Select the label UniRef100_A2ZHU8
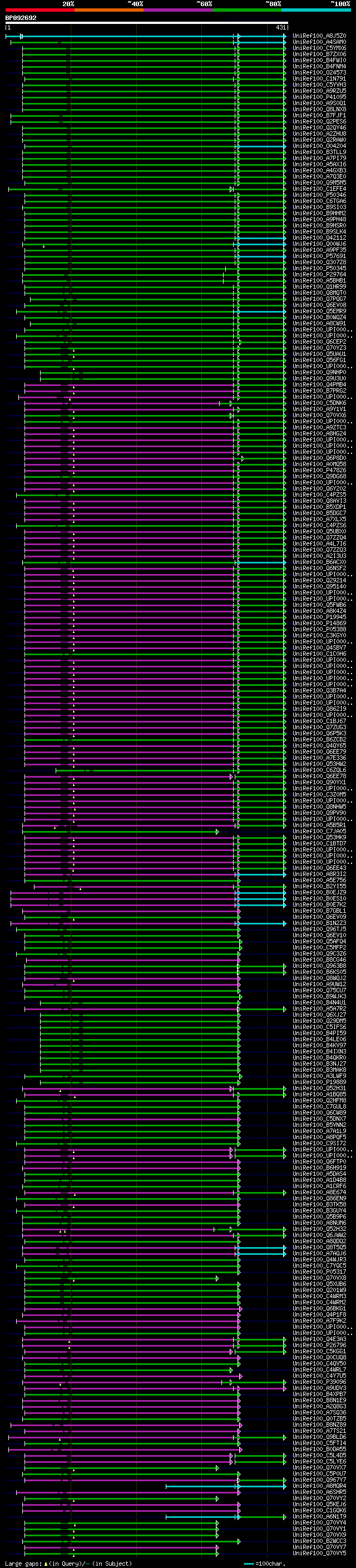The image size is (356, 1568). (x=319, y=134)
